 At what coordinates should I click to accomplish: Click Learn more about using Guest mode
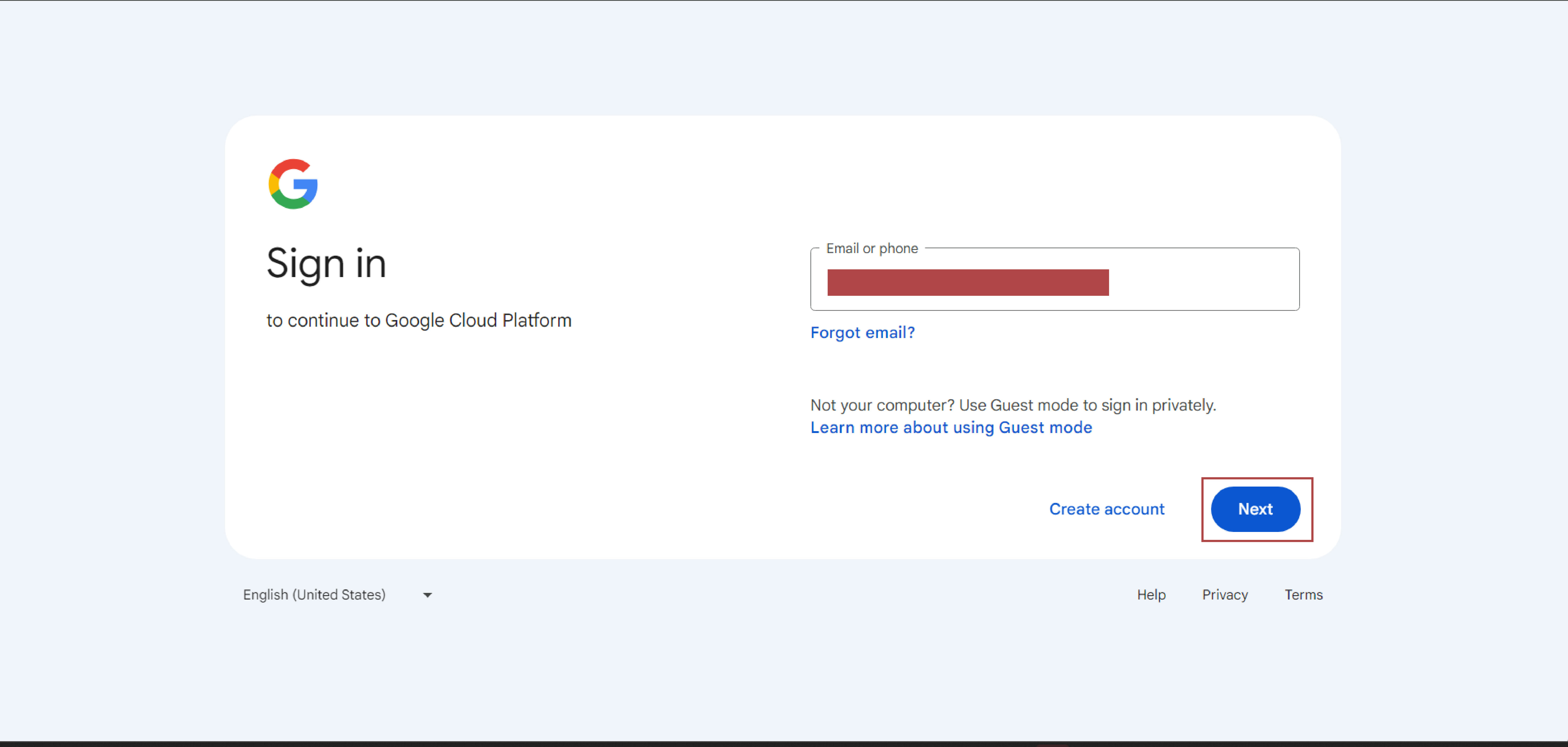pos(951,427)
